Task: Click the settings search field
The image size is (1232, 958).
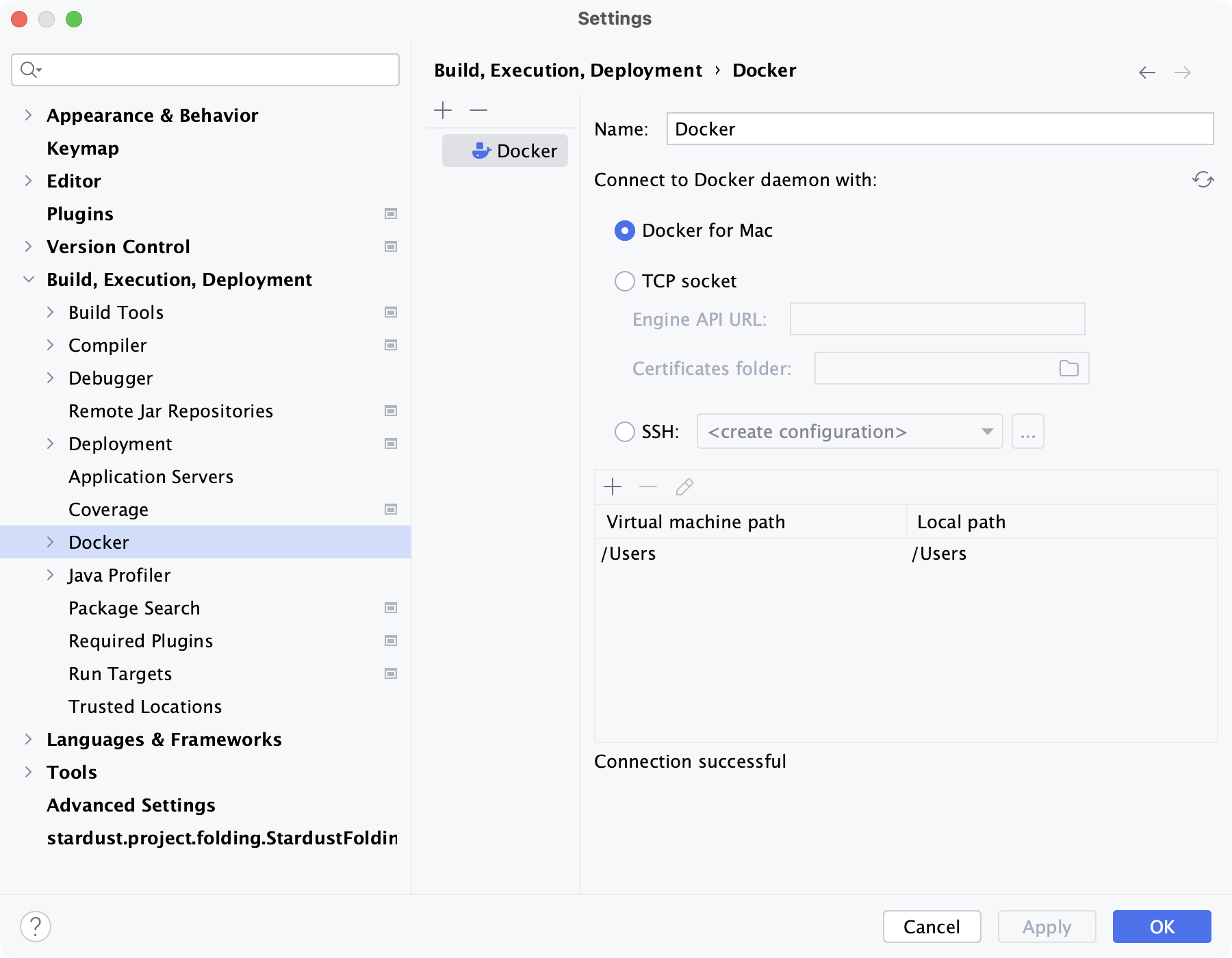Action: point(205,70)
